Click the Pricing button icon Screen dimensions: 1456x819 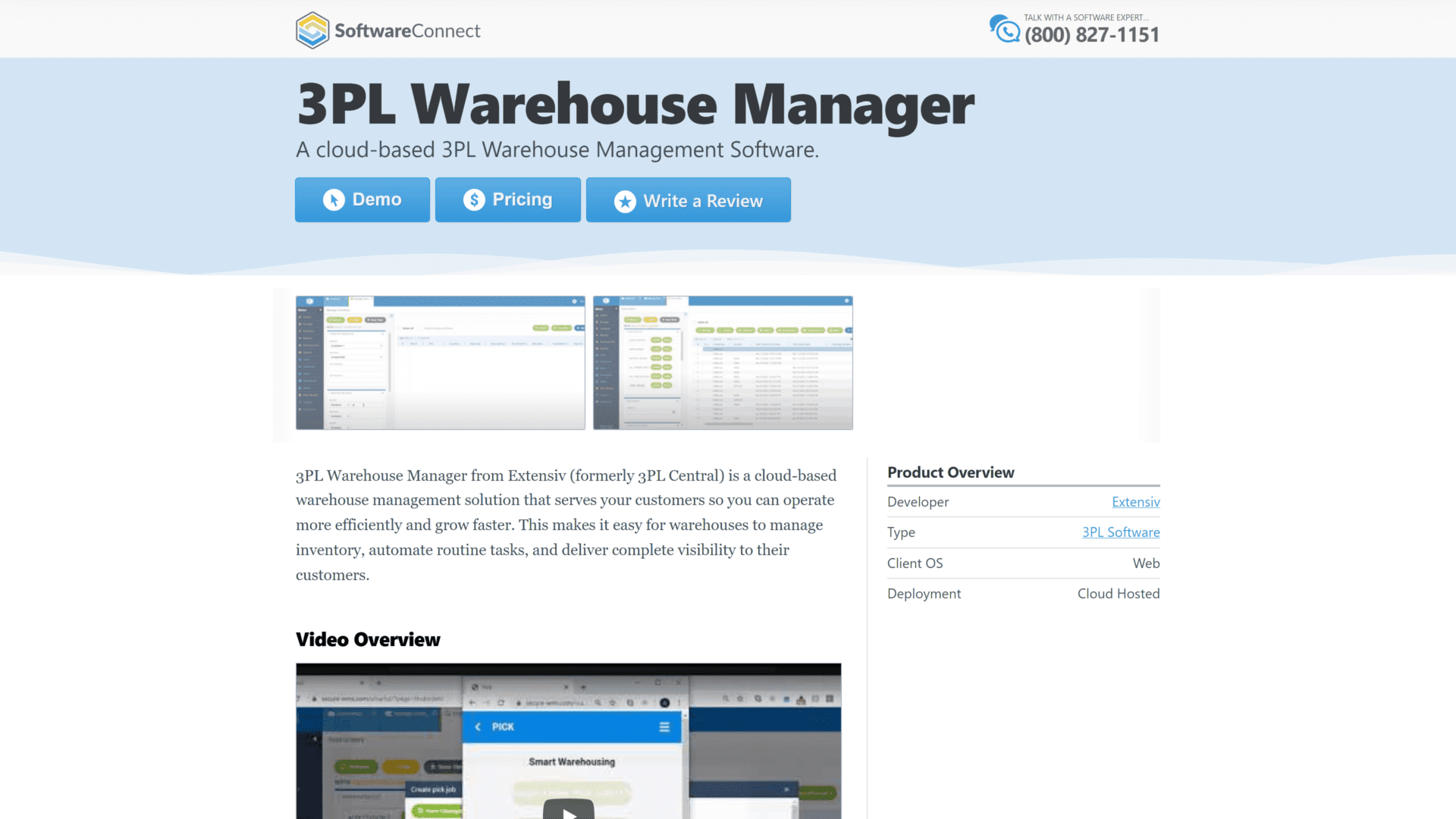click(474, 200)
